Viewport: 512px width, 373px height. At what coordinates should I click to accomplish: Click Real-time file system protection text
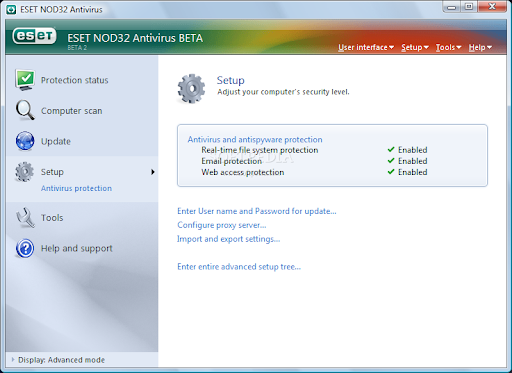pyautogui.click(x=260, y=150)
